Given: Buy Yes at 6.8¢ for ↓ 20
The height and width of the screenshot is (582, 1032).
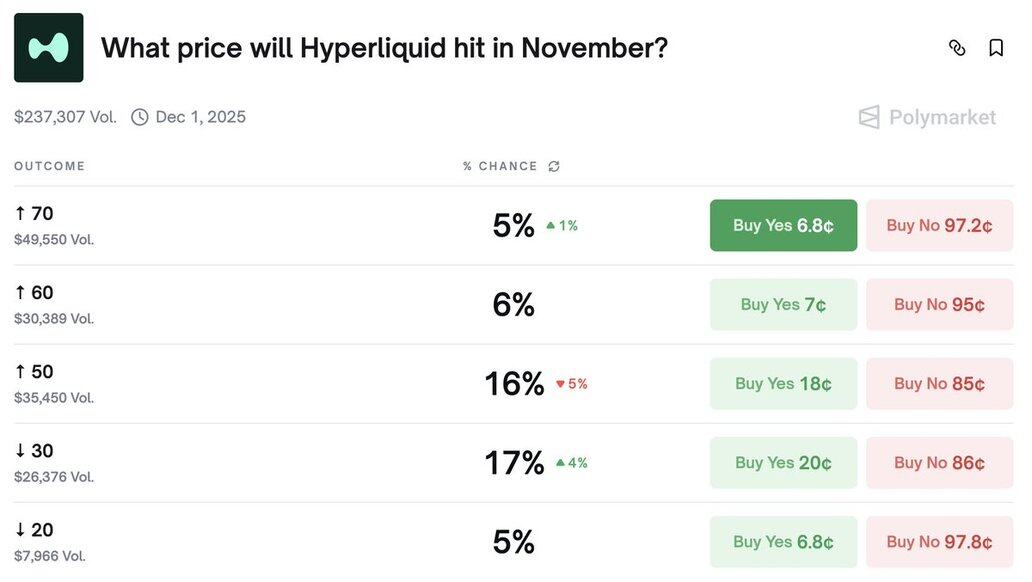Looking at the screenshot, I should tap(783, 542).
